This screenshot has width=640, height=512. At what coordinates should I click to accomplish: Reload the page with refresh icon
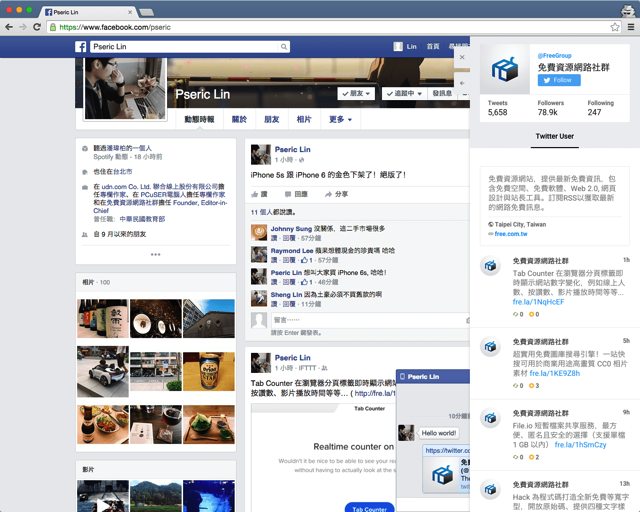coord(37,27)
